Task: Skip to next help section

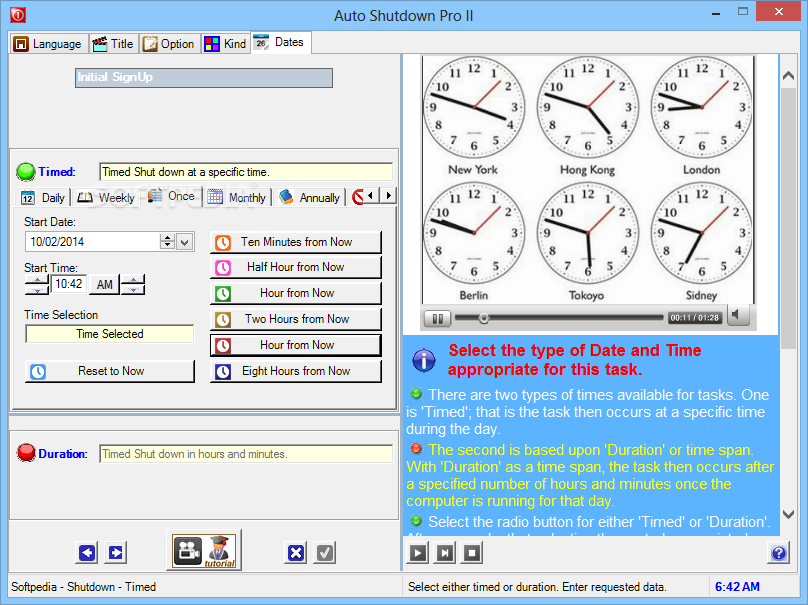Action: coord(445,553)
